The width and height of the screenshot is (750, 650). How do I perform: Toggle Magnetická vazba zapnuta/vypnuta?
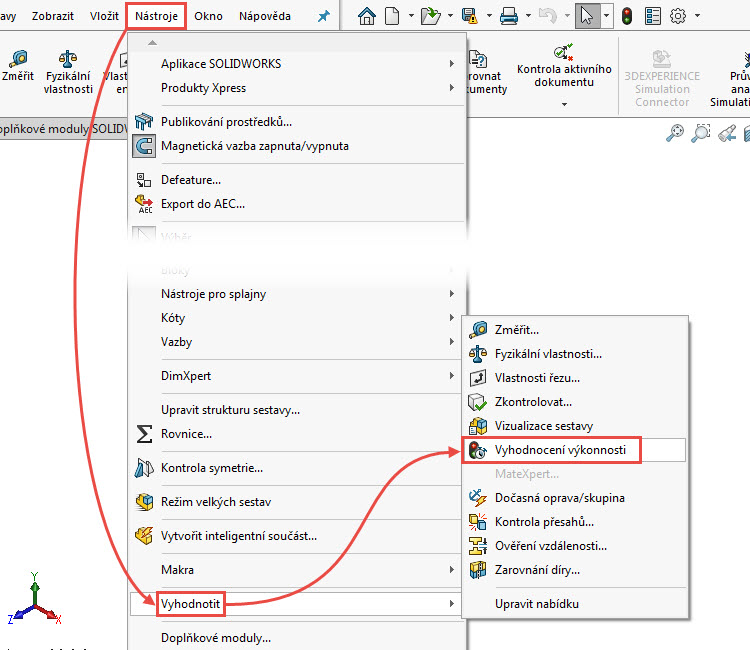coord(297,146)
